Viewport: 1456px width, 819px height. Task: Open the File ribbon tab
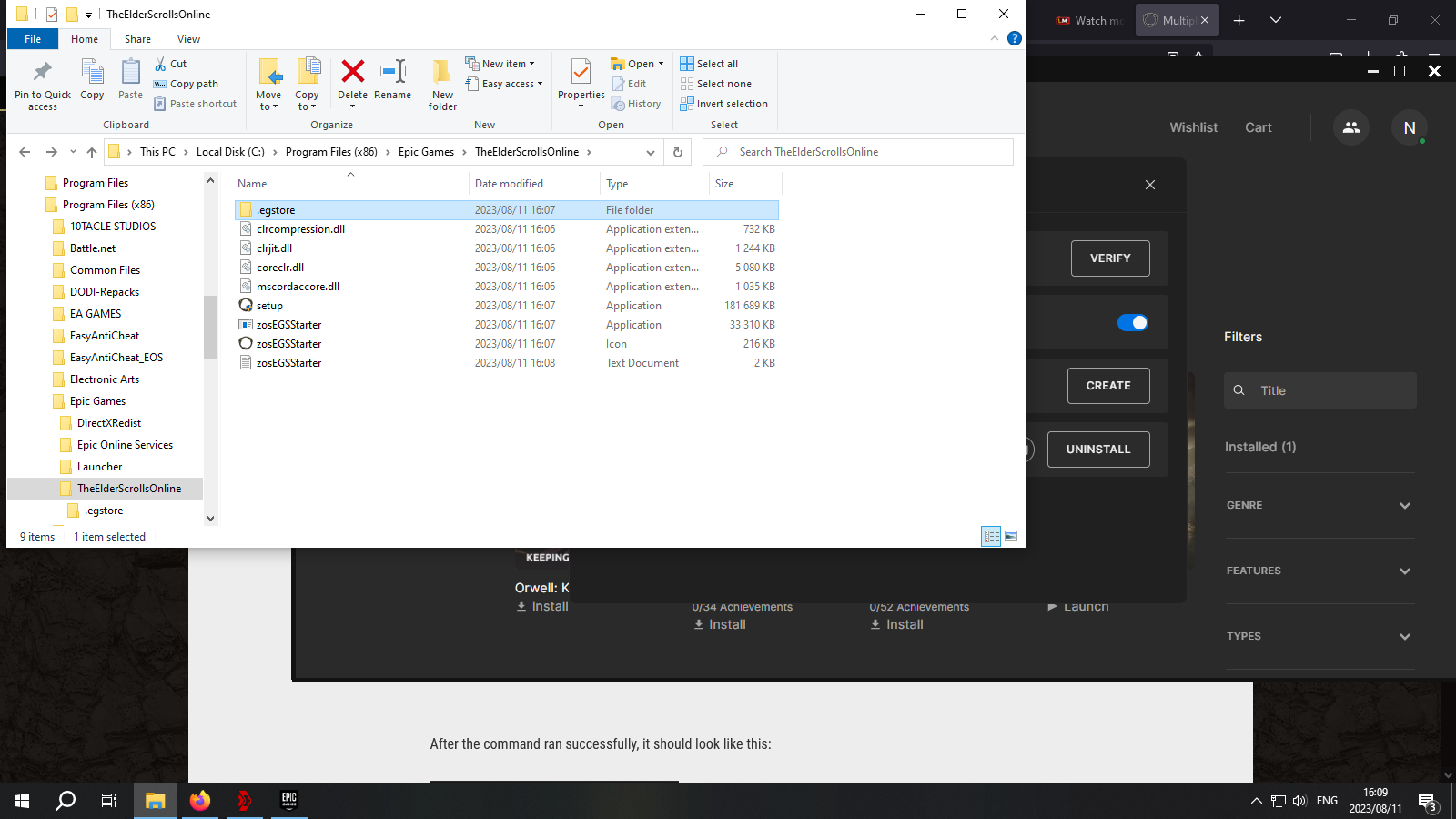(x=33, y=39)
